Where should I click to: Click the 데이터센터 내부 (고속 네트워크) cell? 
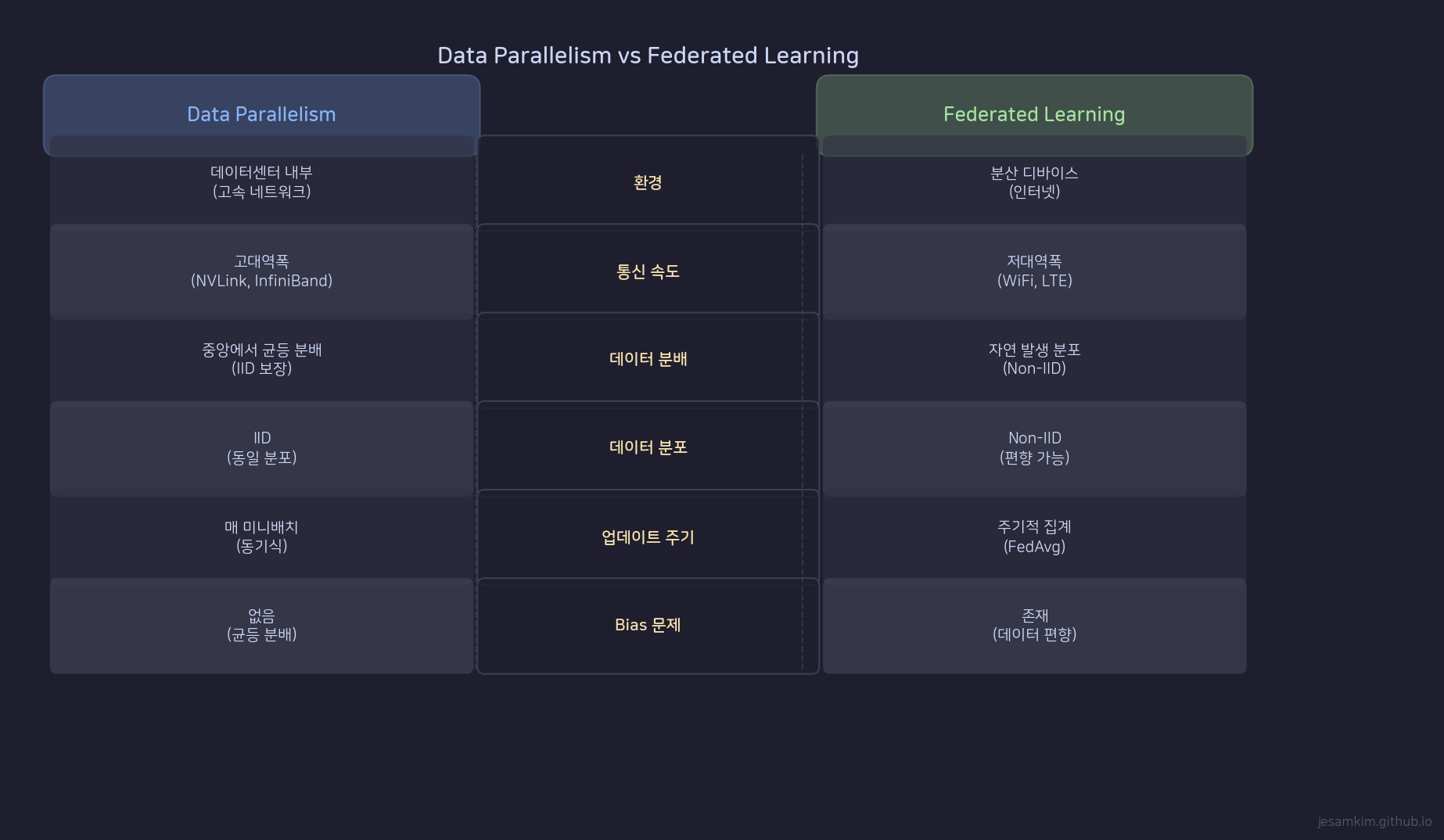[261, 181]
